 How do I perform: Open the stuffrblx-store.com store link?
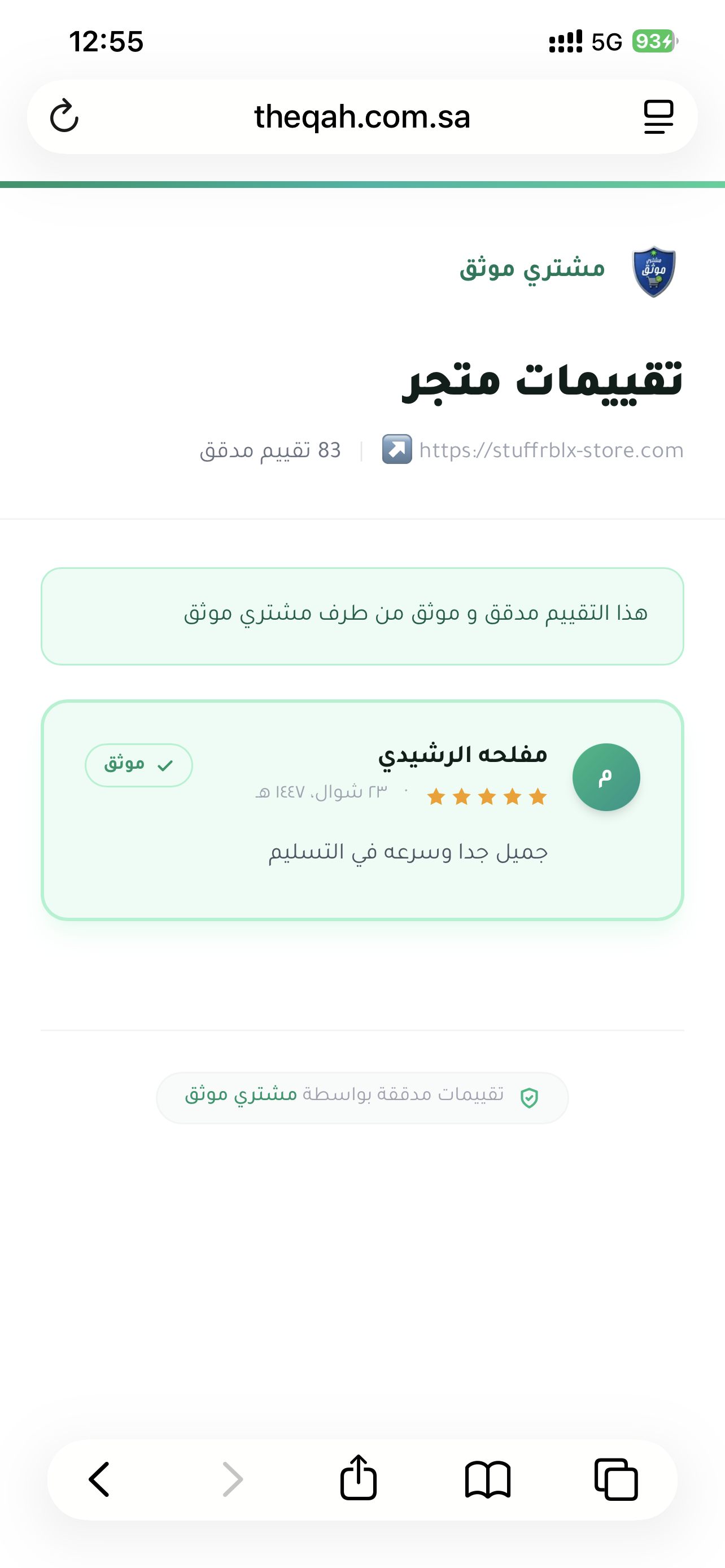551,450
